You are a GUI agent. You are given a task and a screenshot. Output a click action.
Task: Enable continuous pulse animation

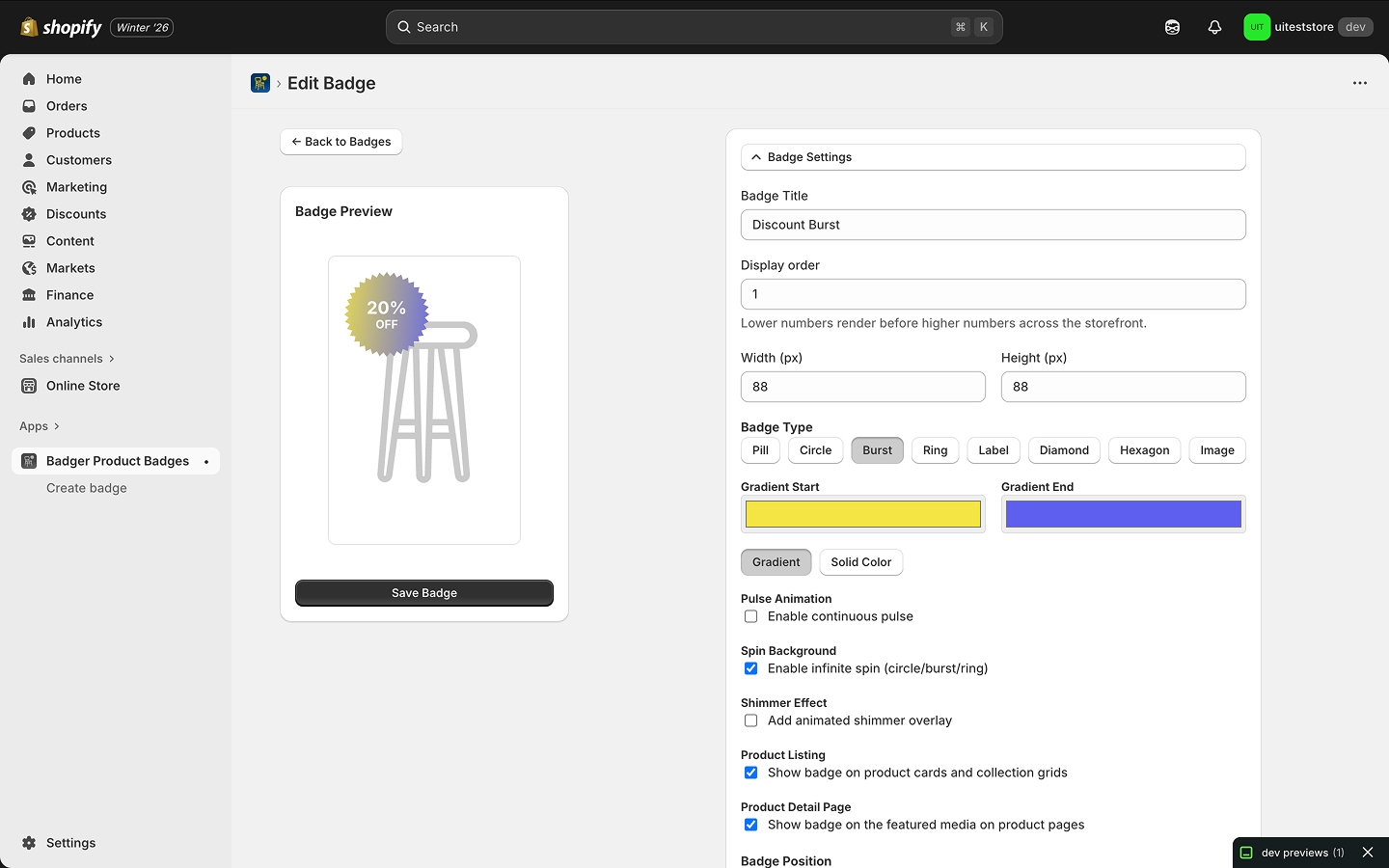pyautogui.click(x=750, y=616)
